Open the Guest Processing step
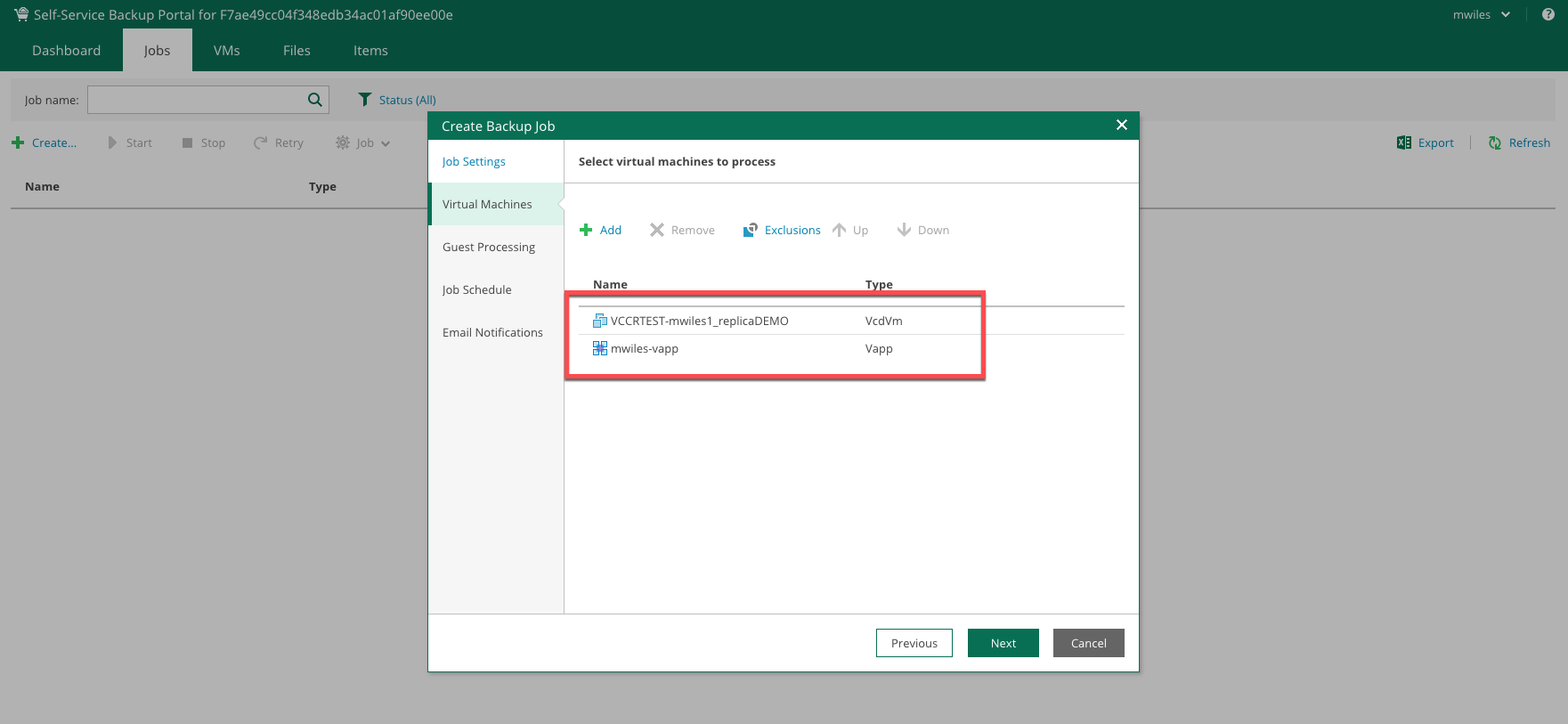This screenshot has height=724, width=1568. pyautogui.click(x=488, y=247)
